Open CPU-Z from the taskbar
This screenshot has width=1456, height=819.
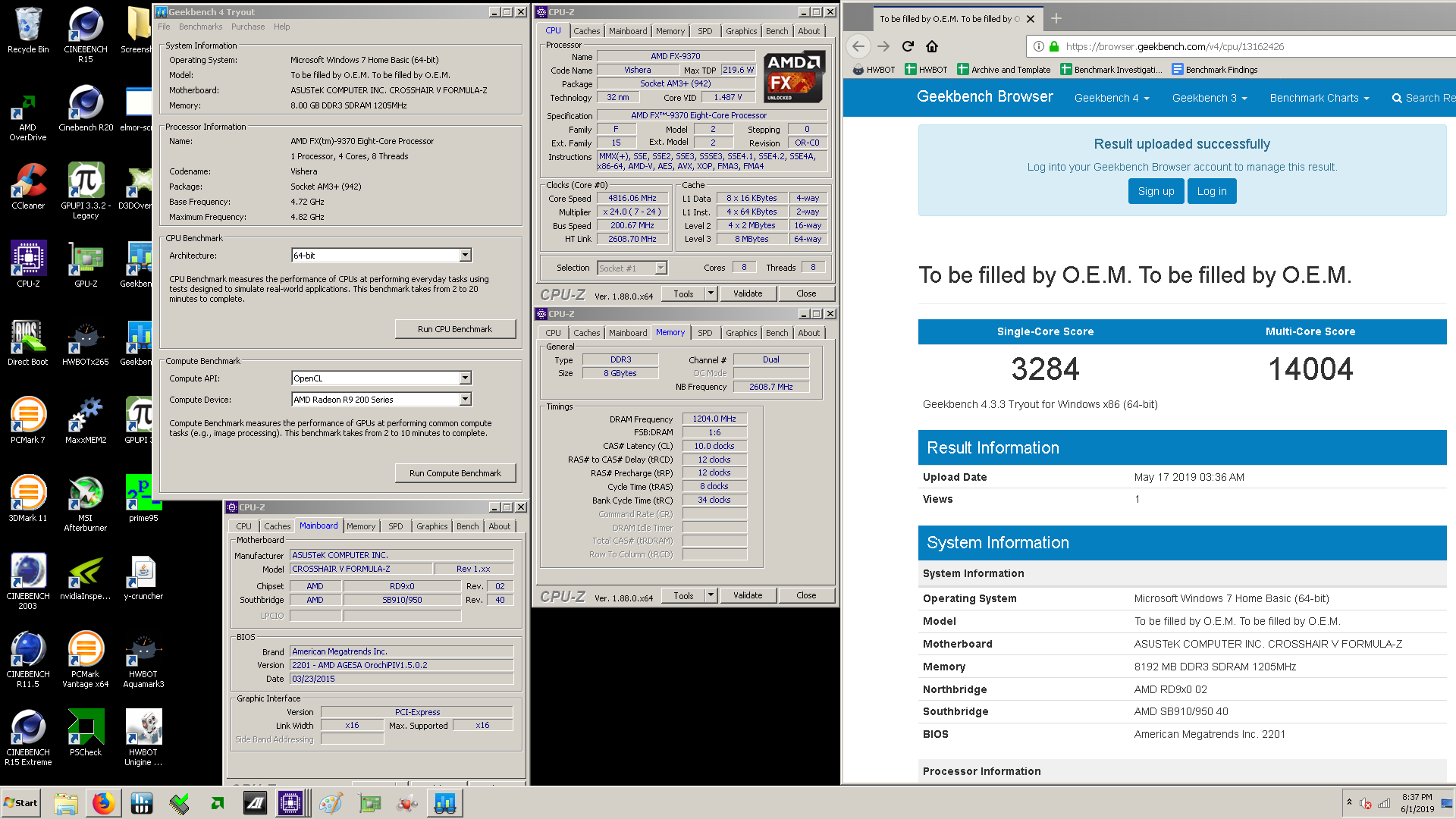click(290, 803)
